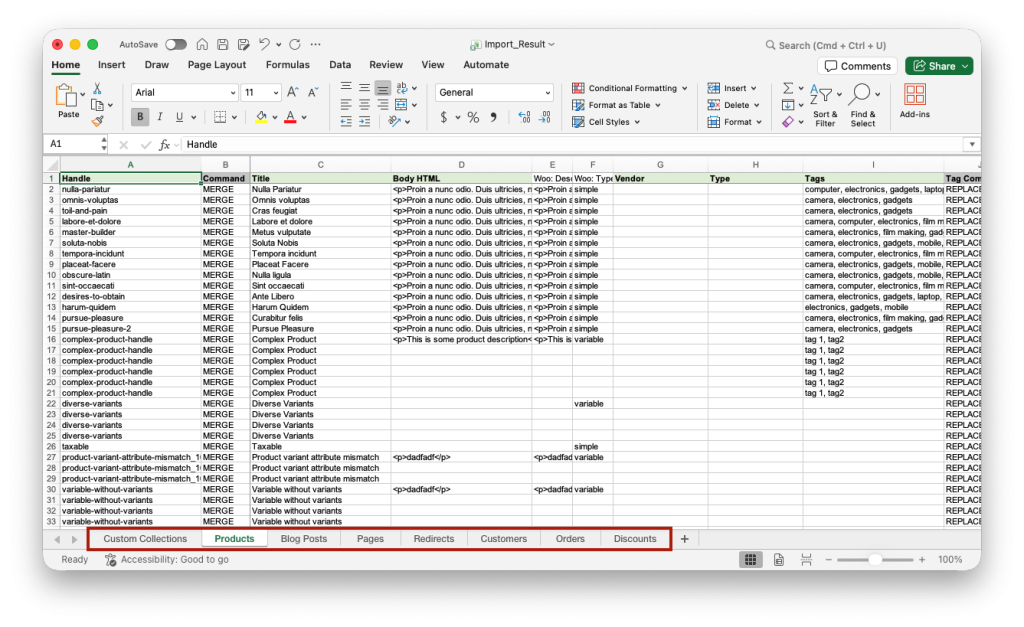Click the comma style icon
Image resolution: width=1024 pixels, height=627 pixels.
(494, 117)
